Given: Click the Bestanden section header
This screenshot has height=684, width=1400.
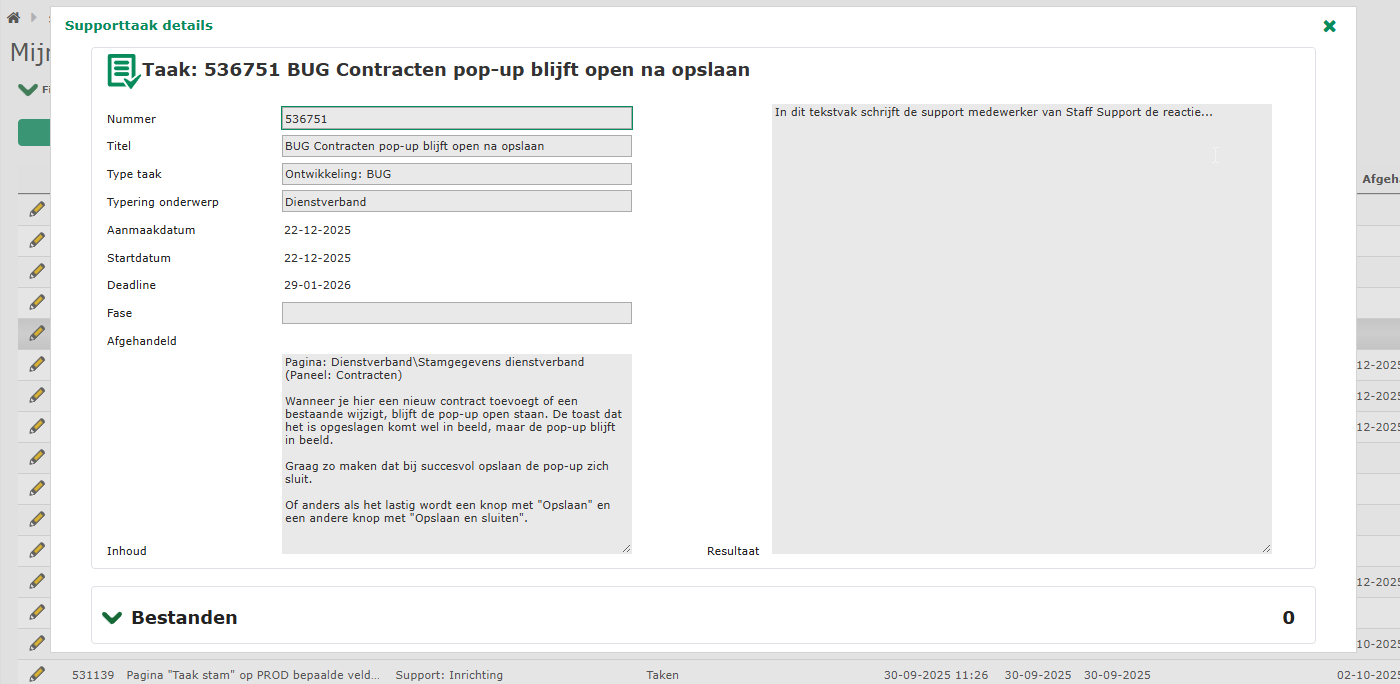Looking at the screenshot, I should (184, 617).
